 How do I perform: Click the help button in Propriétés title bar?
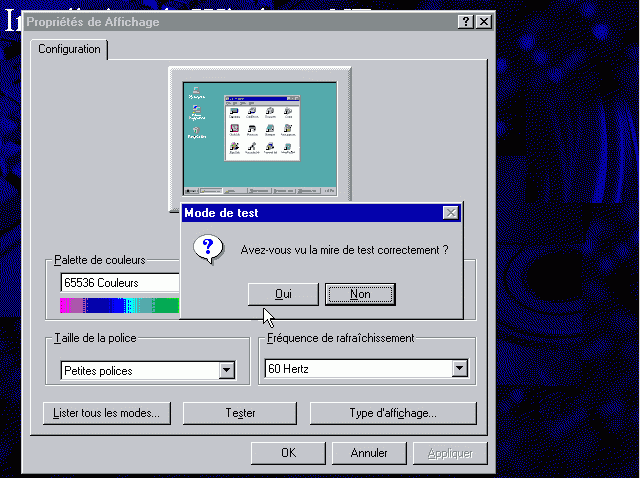point(466,22)
